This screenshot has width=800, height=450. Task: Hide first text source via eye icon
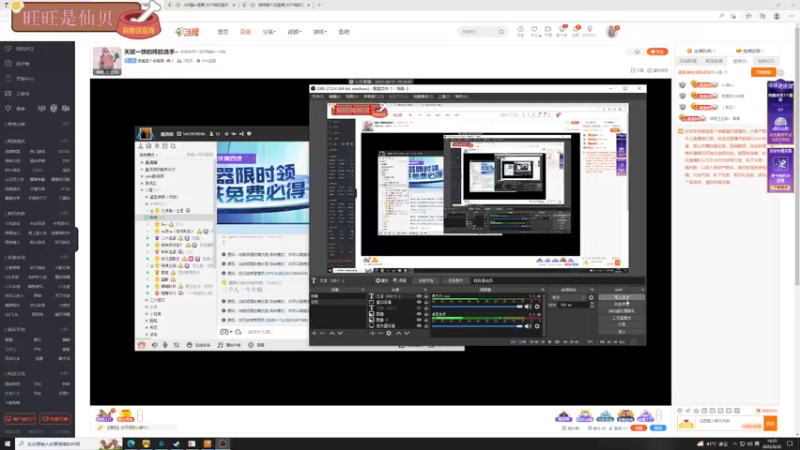(x=419, y=296)
